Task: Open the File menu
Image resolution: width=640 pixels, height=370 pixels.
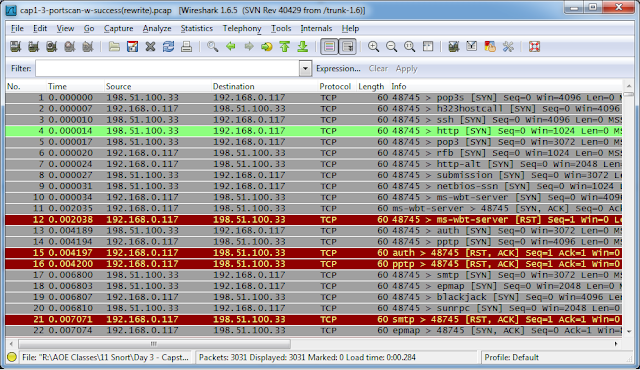Action: (17, 29)
